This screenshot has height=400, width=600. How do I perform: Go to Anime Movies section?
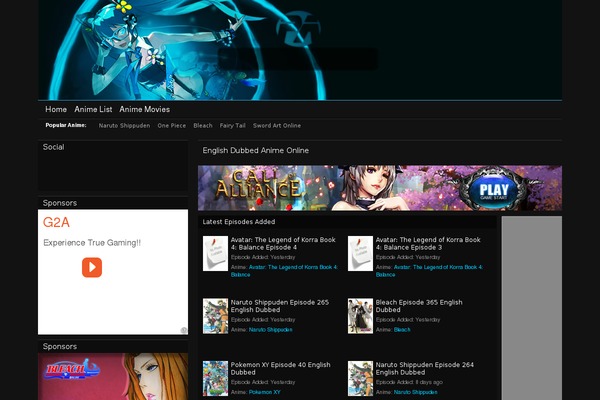(x=145, y=109)
